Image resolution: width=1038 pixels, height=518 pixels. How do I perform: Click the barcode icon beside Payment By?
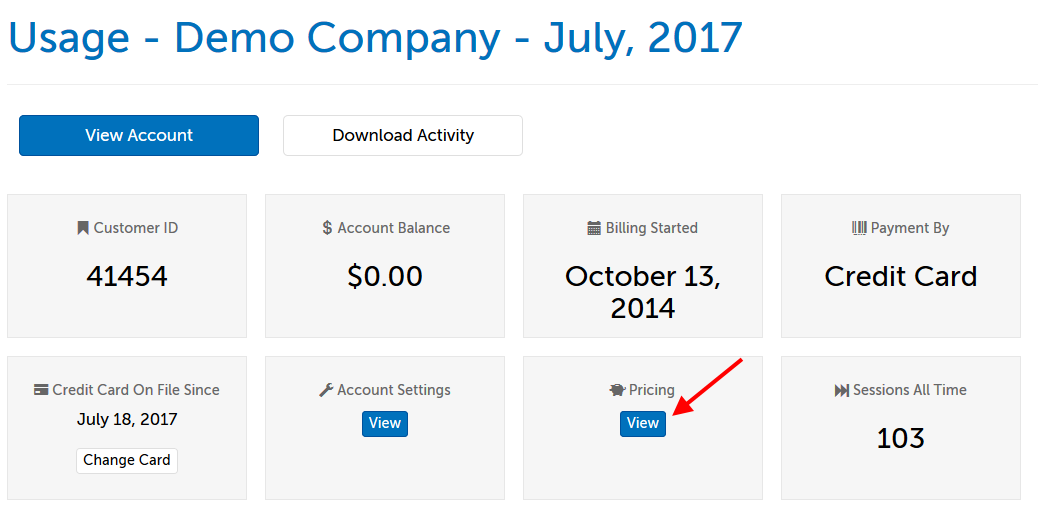(859, 228)
